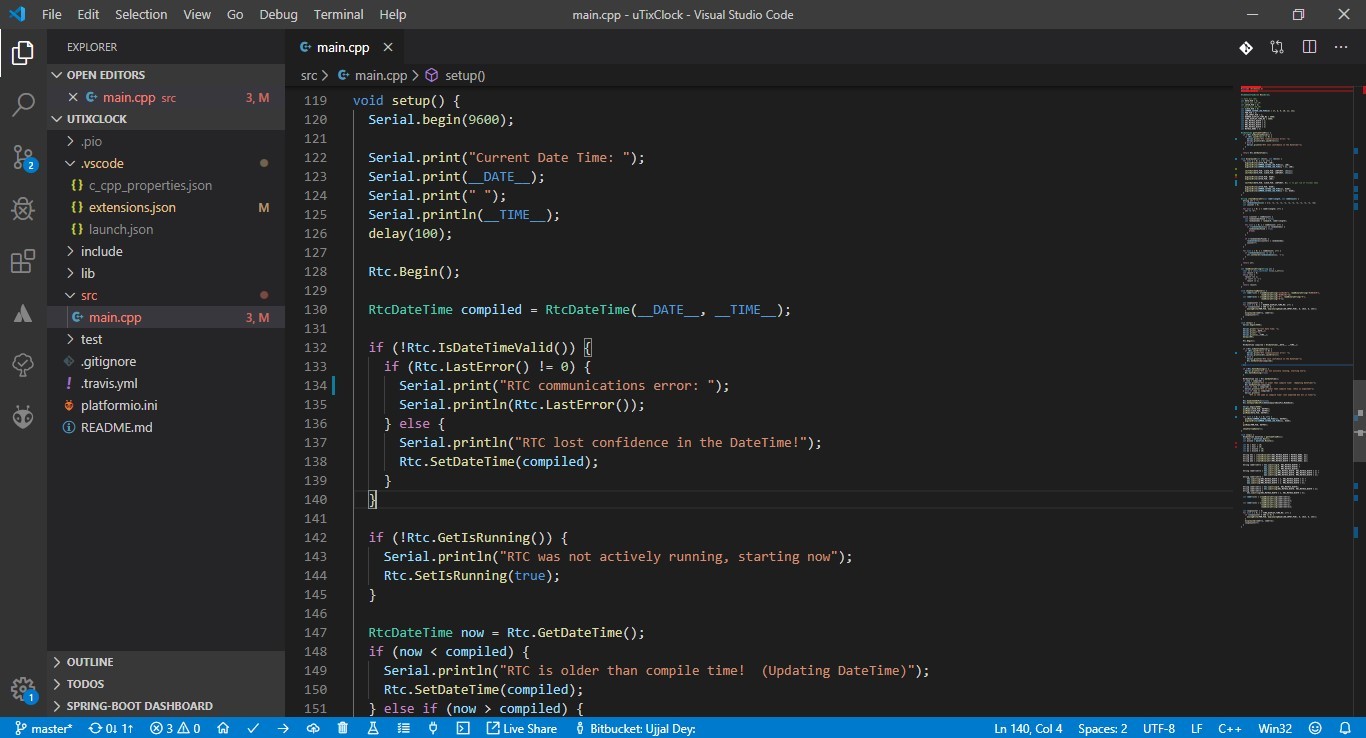Image resolution: width=1366 pixels, height=738 pixels.
Task: Click Live Share in status bar
Action: tap(521, 728)
